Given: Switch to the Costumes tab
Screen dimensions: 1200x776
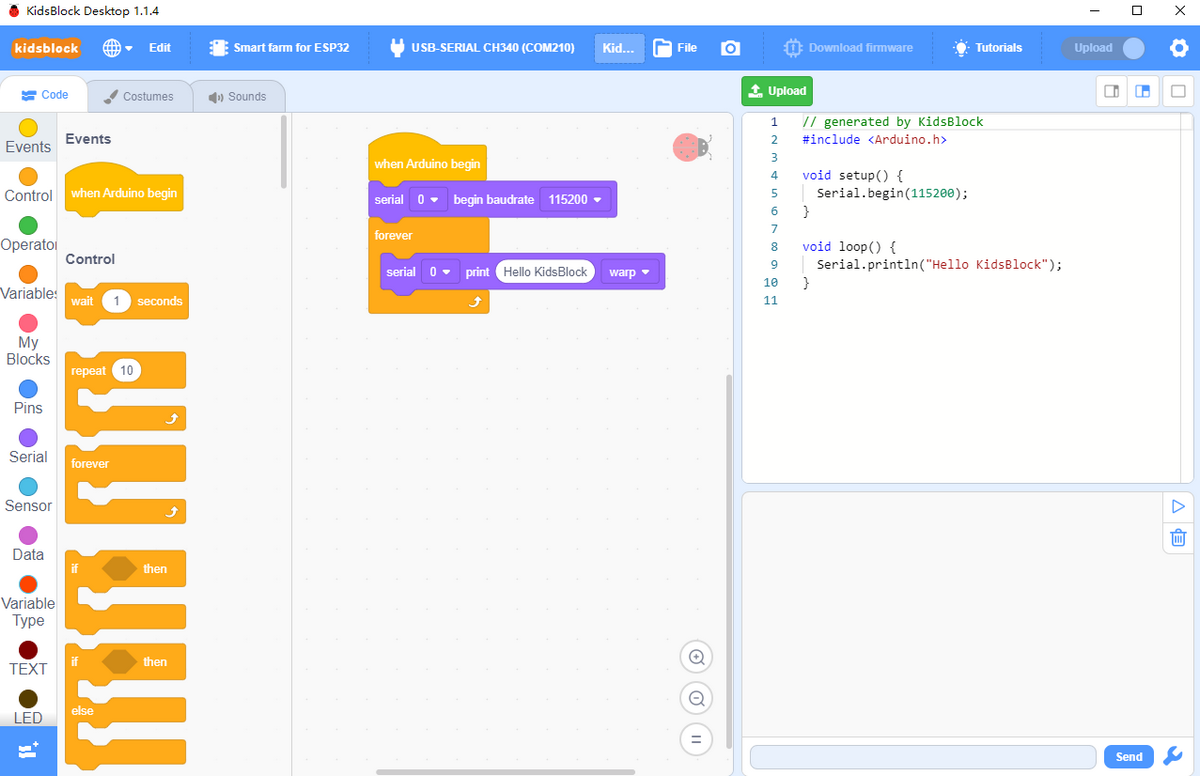Looking at the screenshot, I should (138, 96).
